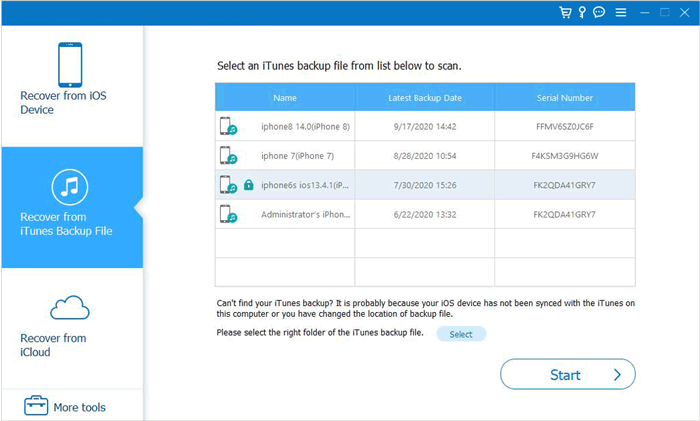700x421 pixels.
Task: Minimize the application window
Action: click(x=644, y=13)
